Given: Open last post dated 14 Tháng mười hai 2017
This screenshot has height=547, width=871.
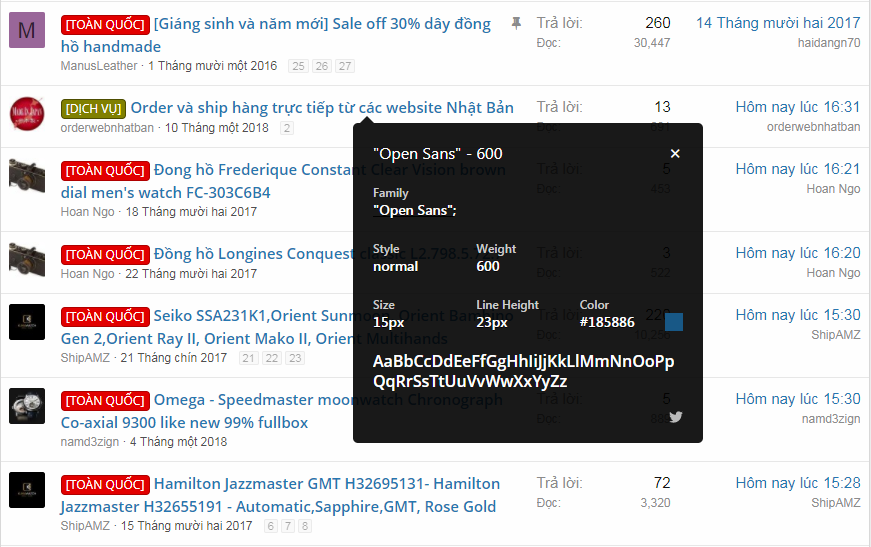Looking at the screenshot, I should click(777, 23).
